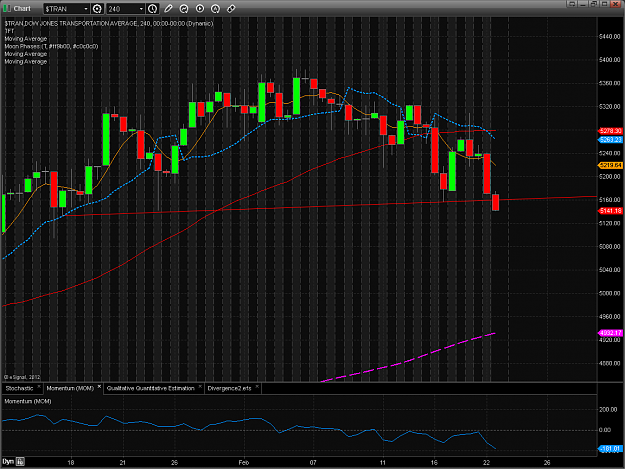
Task: Close the Divergence2.efs tab
Action: 257,387
